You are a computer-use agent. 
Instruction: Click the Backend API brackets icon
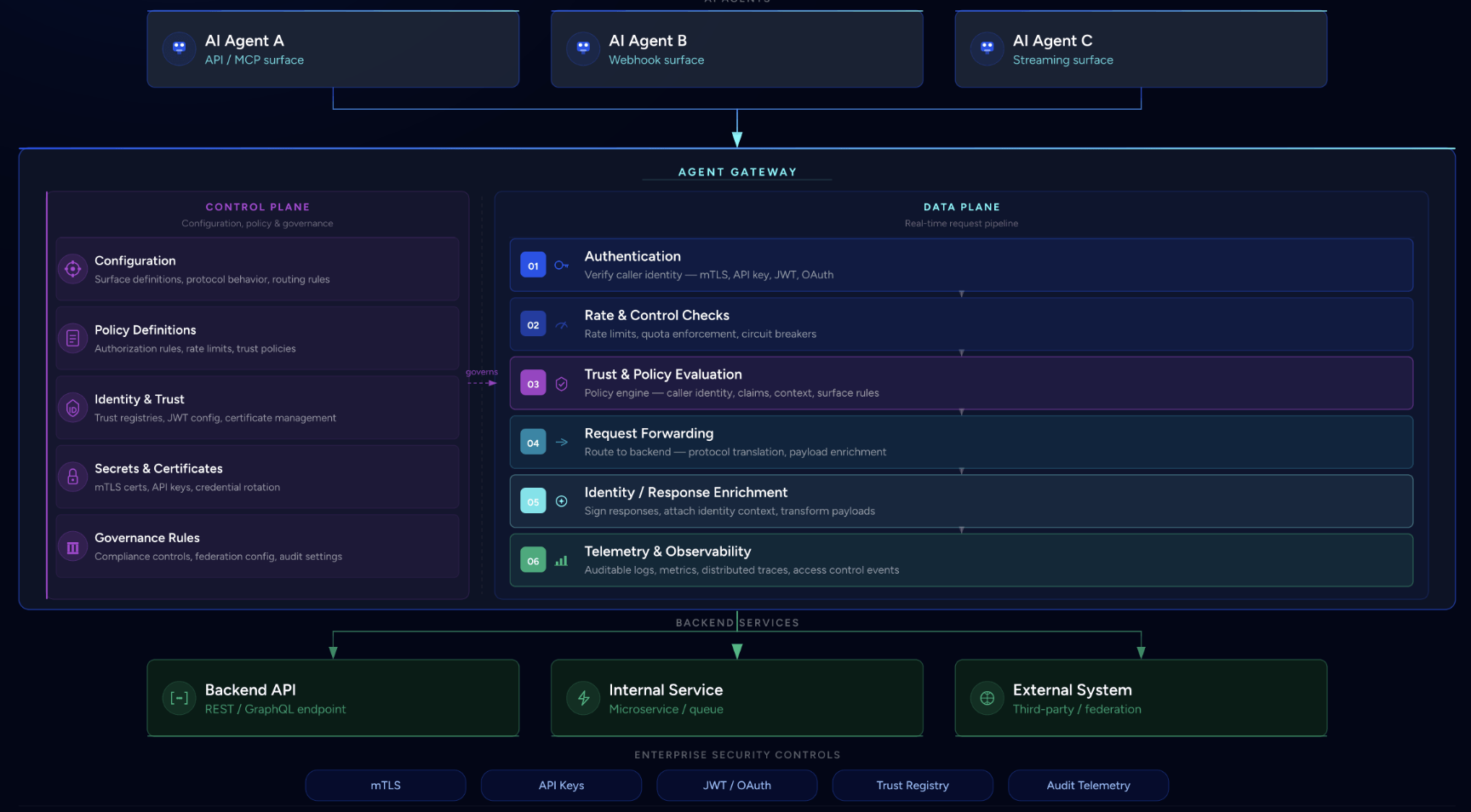click(x=179, y=698)
